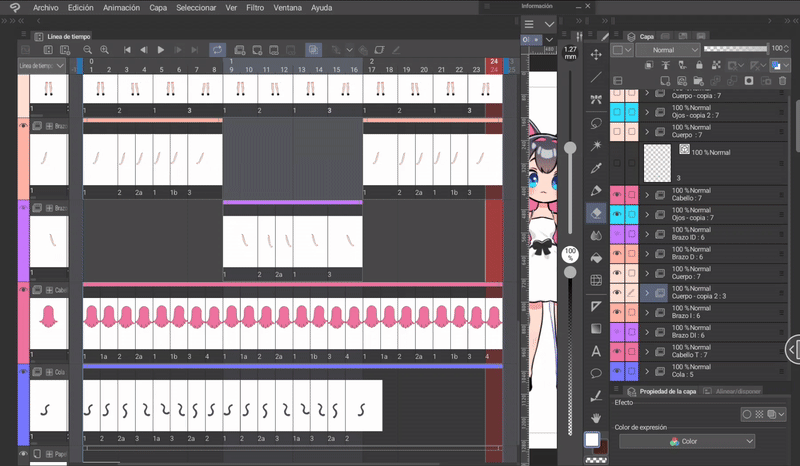Expand the Cola : 5 layer folder
The width and height of the screenshot is (800, 466).
[x=647, y=371]
